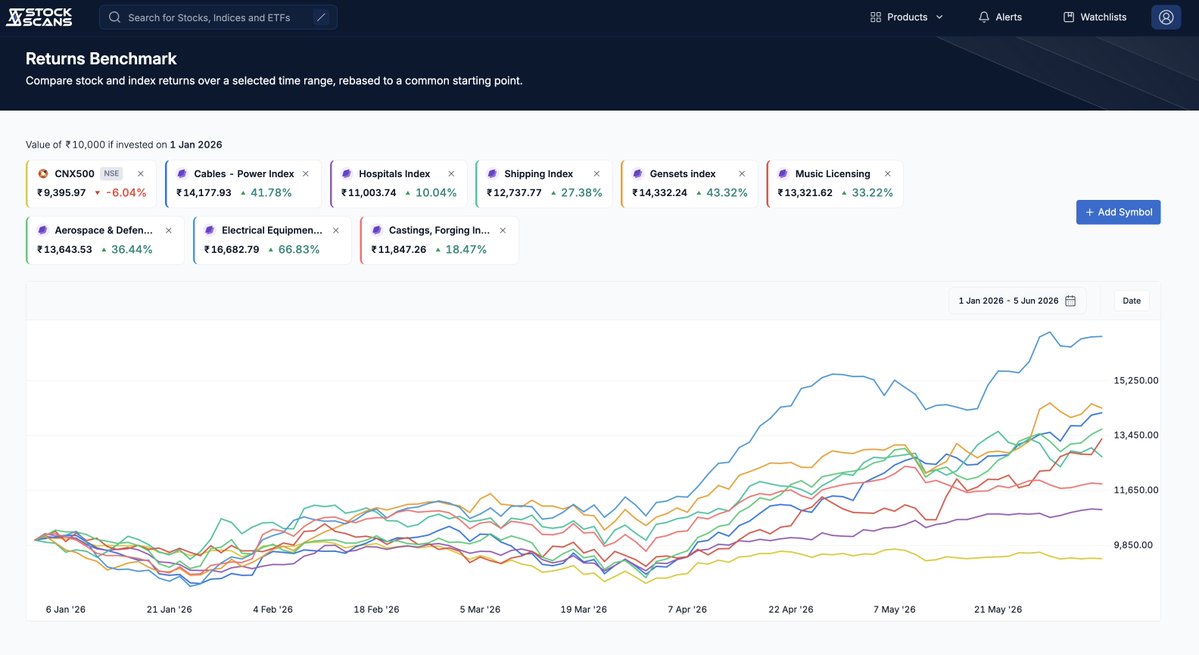
Task: Click the Hospitals Index icon
Action: click(347, 173)
